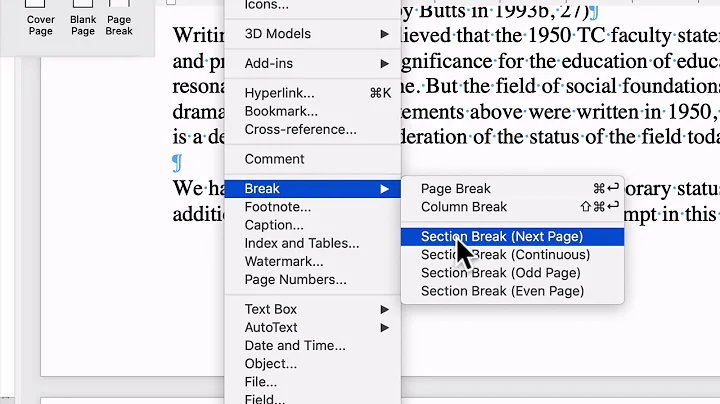Choose Date and Time... menu item
720x404 pixels.
(x=312, y=346)
